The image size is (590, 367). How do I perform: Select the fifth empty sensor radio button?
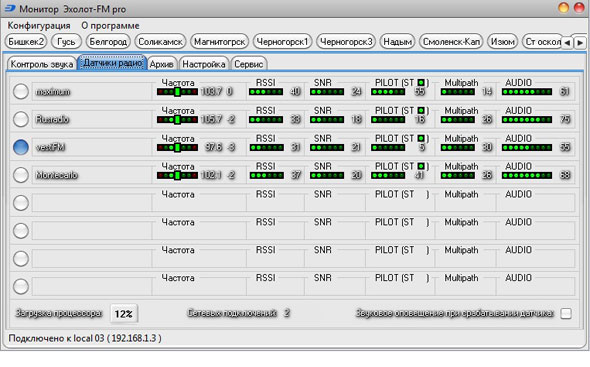pos(21,203)
